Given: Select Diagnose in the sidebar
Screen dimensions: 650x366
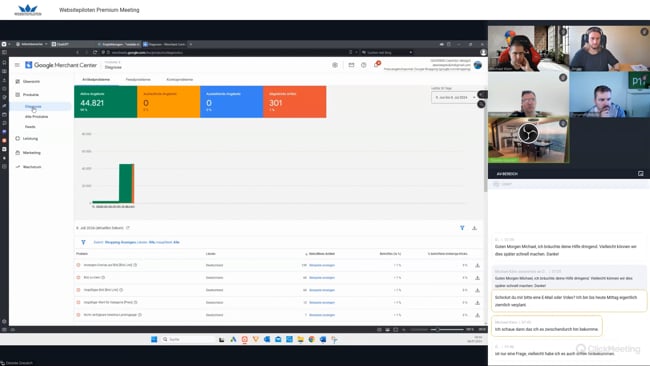Looking at the screenshot, I should click(x=33, y=107).
